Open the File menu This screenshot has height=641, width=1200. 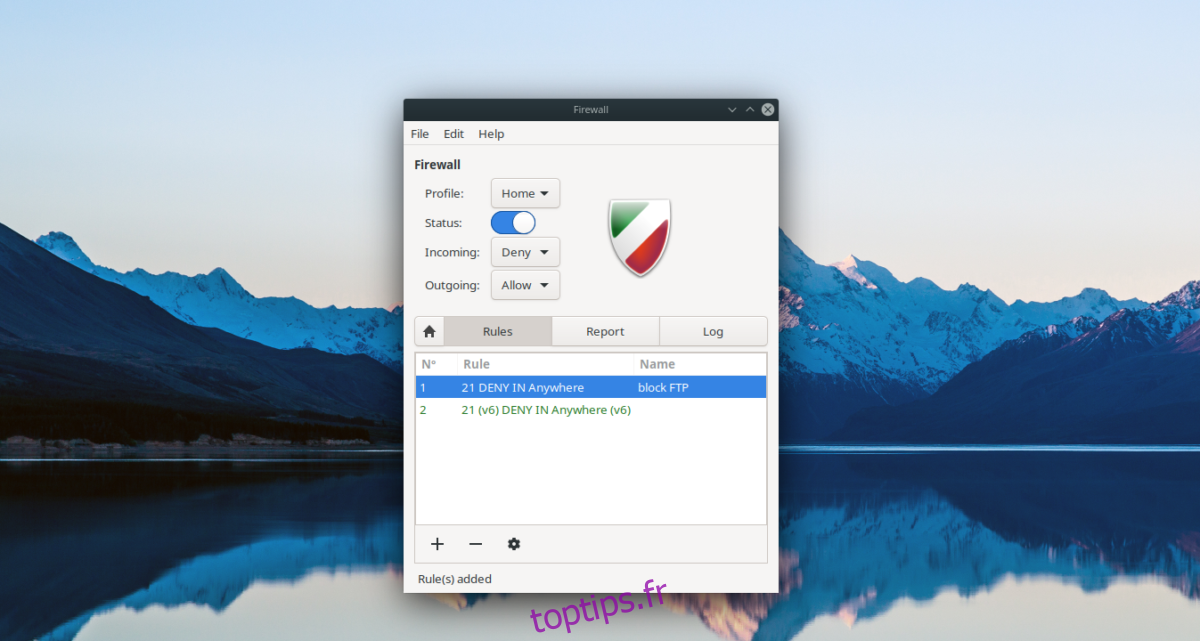420,134
